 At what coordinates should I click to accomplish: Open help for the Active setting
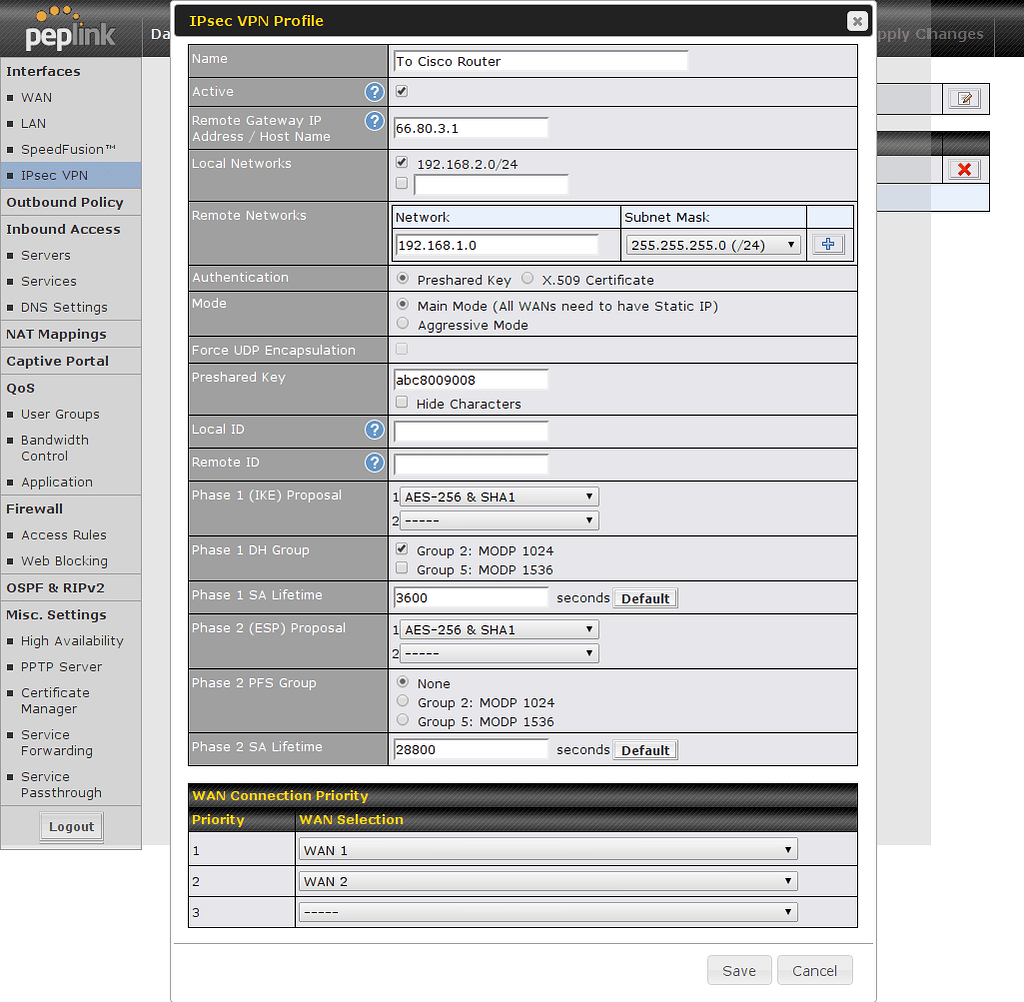[374, 91]
